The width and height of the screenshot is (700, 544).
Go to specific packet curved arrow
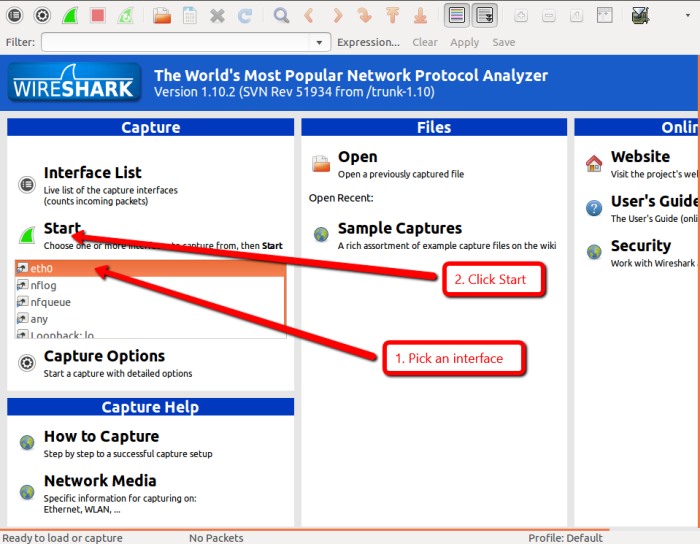pos(365,16)
